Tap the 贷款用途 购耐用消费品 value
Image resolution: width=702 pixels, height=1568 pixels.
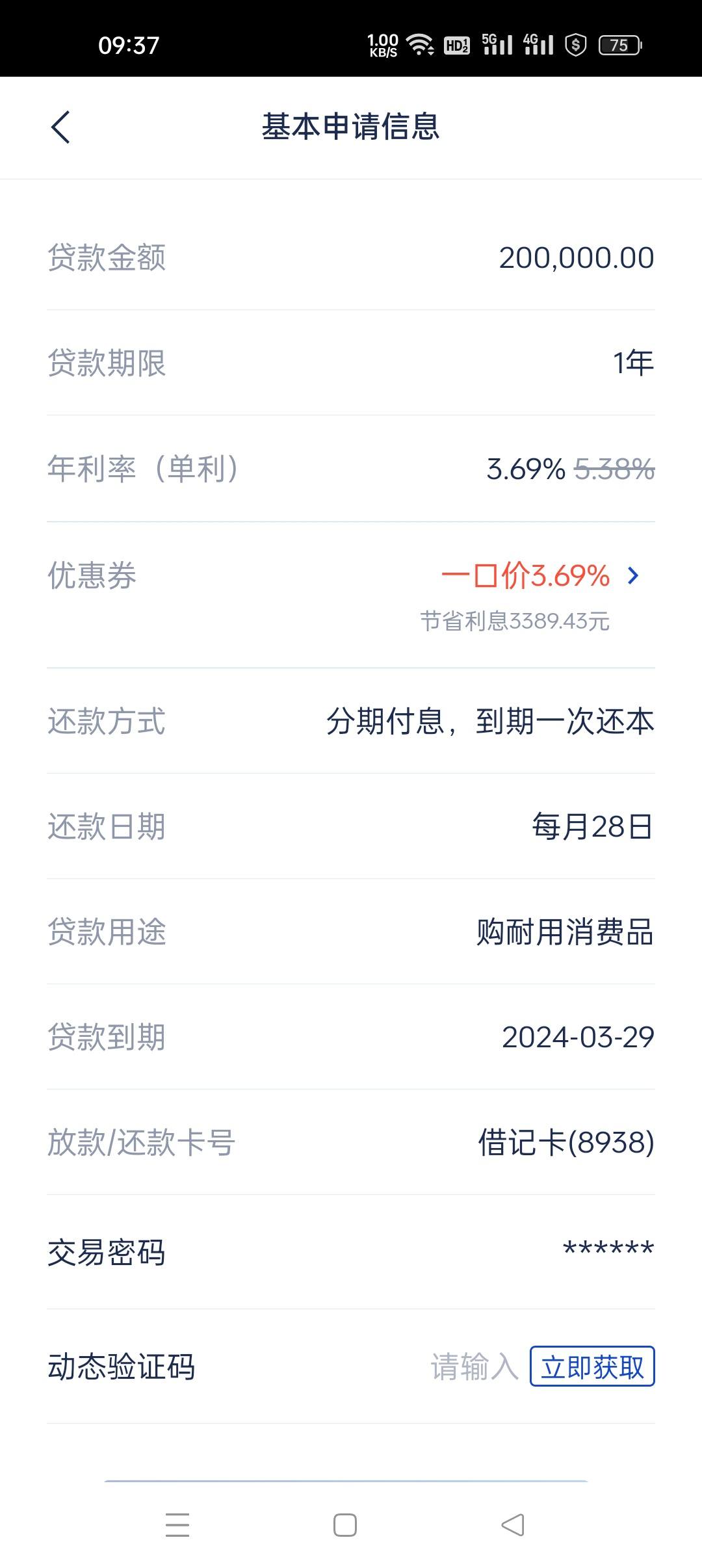[565, 932]
